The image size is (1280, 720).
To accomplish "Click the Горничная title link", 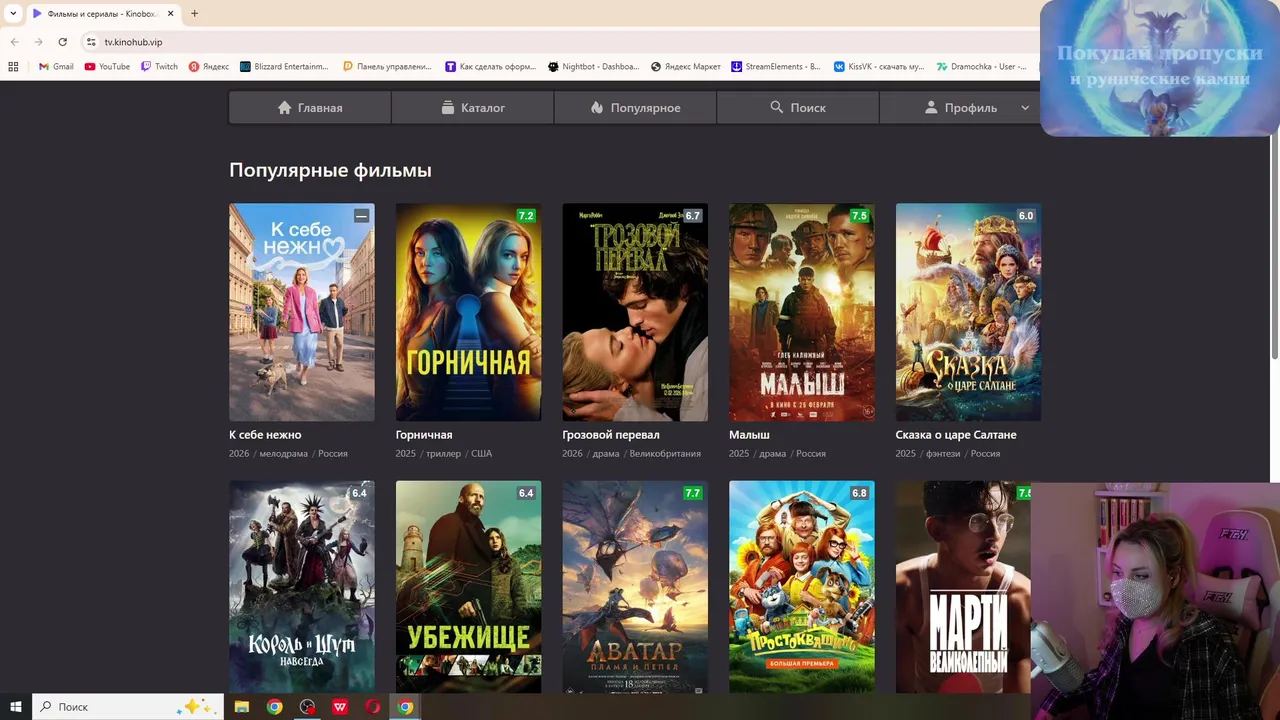I will pyautogui.click(x=424, y=435).
